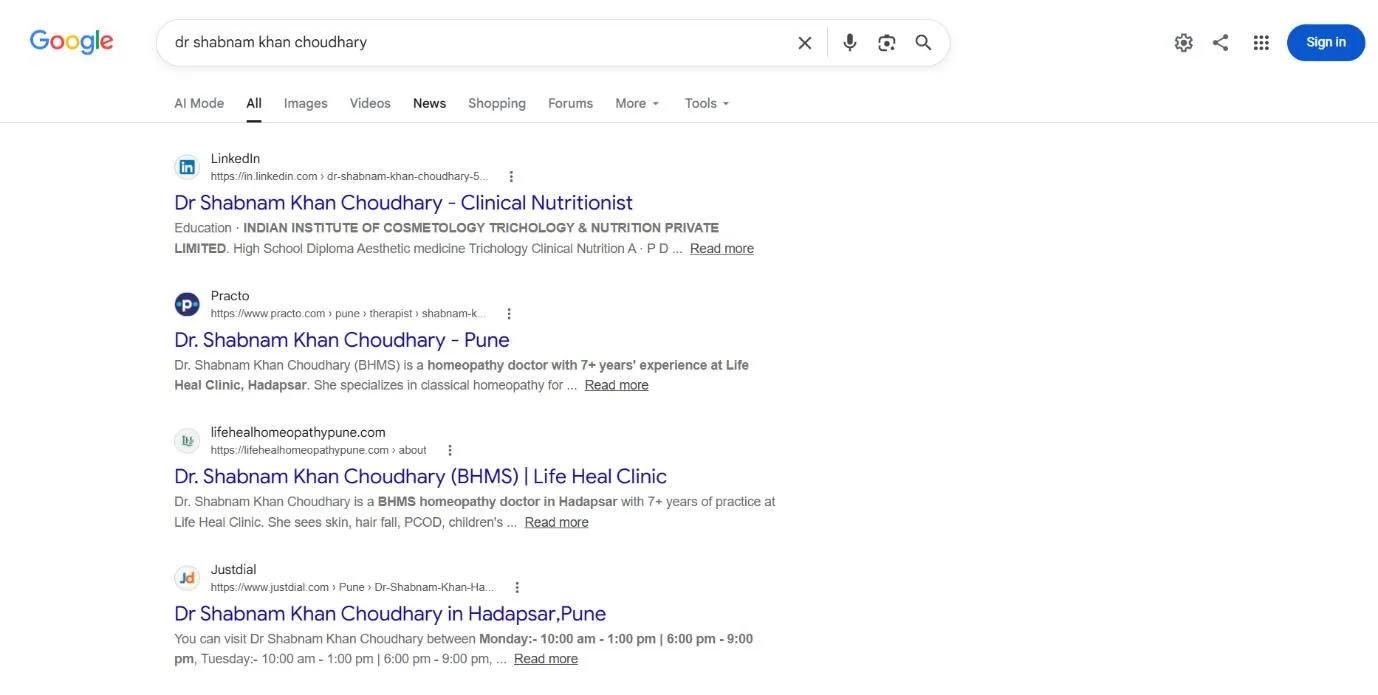Expand the Tools dropdown
This screenshot has width=1378, height=695.
(x=707, y=103)
